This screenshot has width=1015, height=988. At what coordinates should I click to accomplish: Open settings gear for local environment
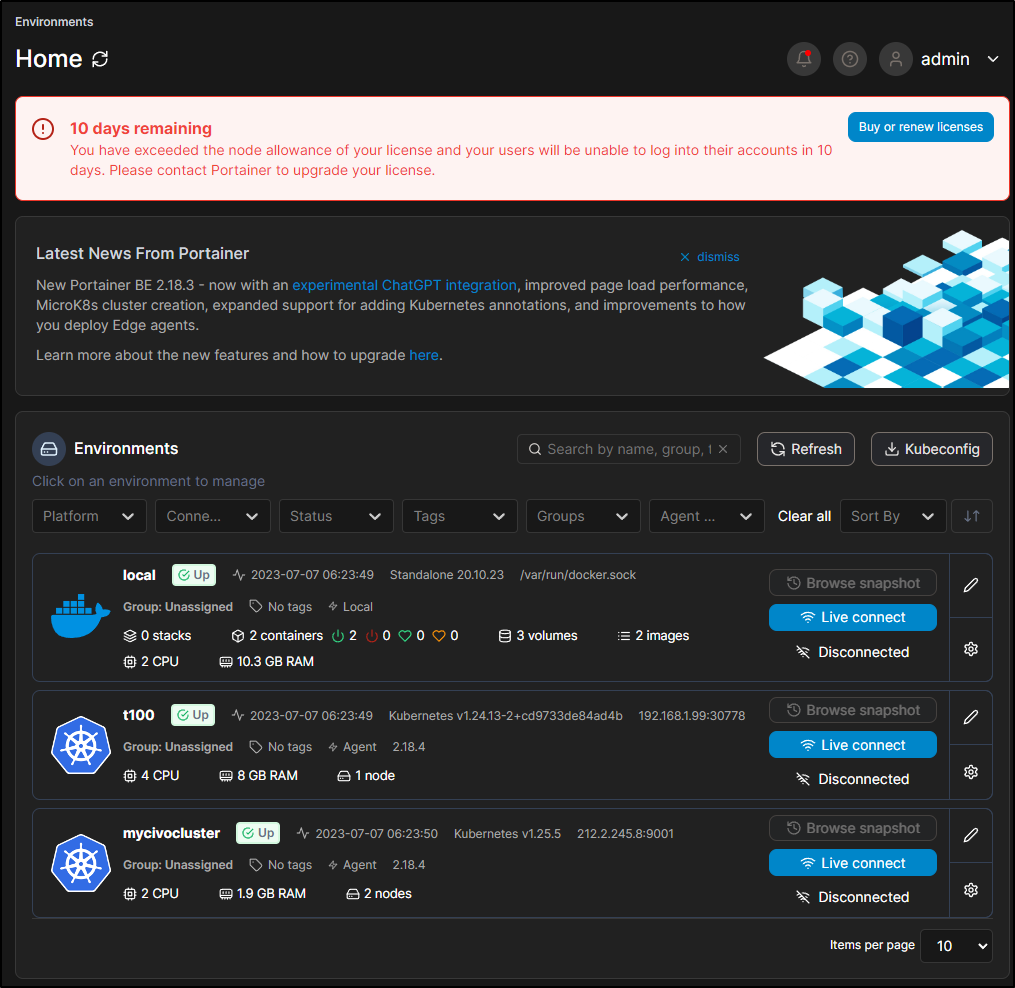970,649
